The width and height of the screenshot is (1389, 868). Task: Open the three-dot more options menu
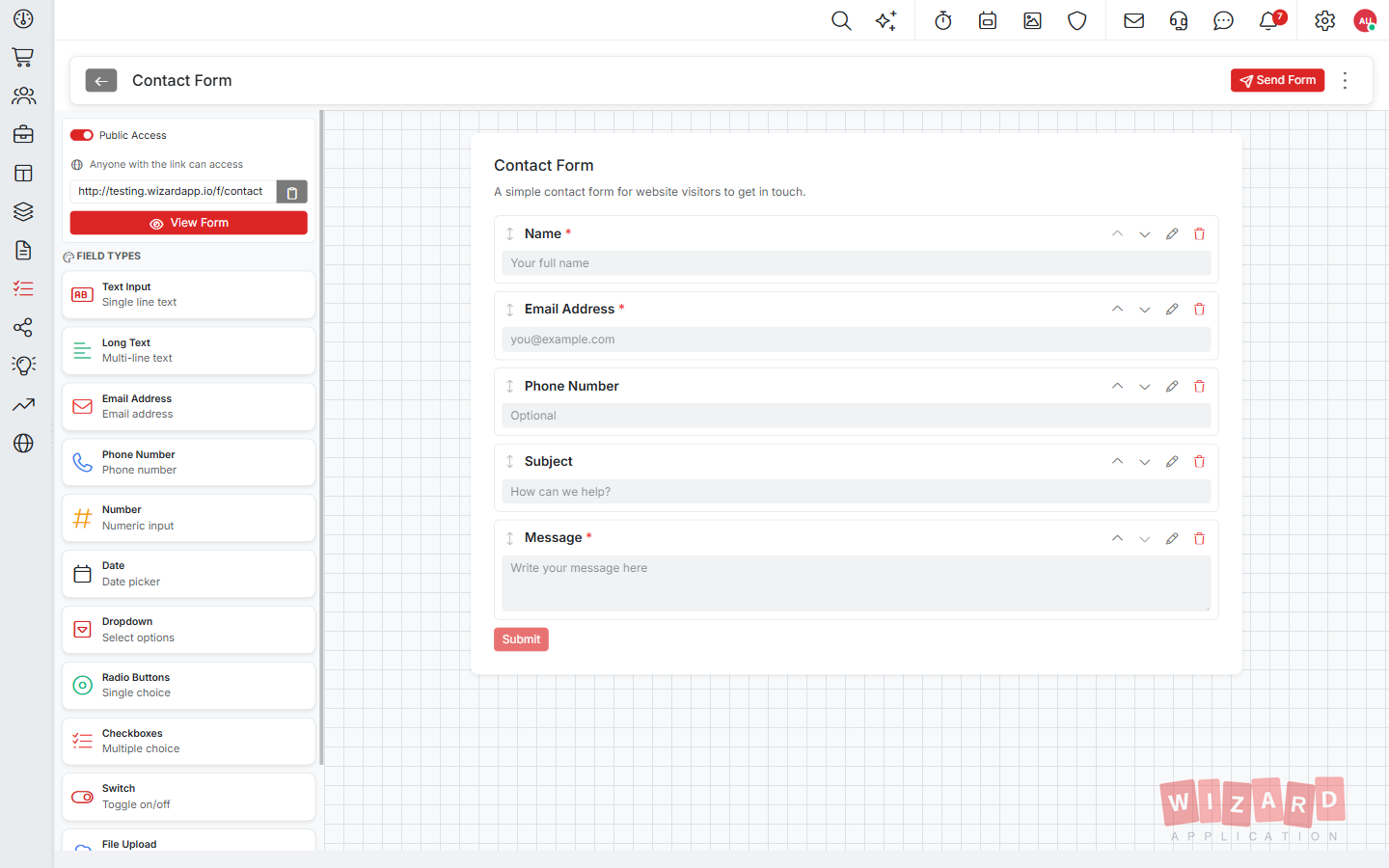pyautogui.click(x=1345, y=80)
